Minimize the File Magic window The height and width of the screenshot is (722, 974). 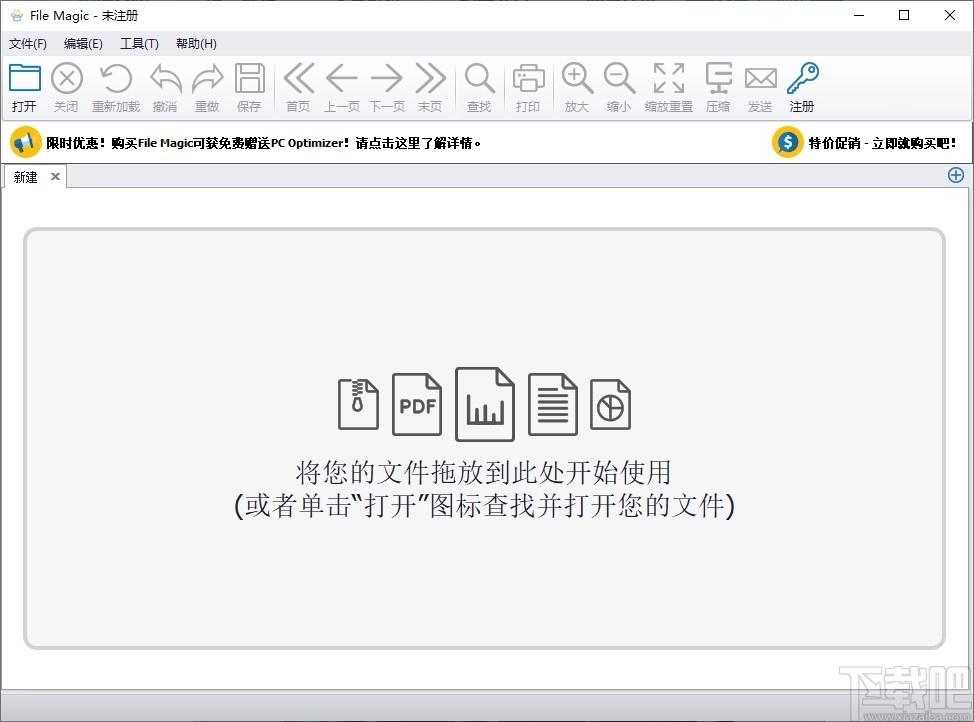coord(859,16)
